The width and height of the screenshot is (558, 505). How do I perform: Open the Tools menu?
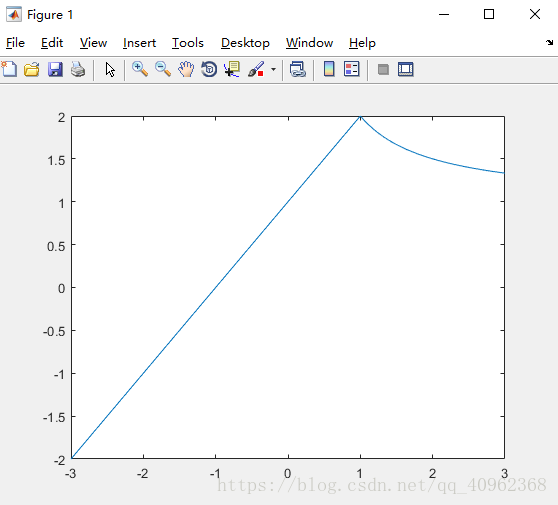tap(188, 43)
